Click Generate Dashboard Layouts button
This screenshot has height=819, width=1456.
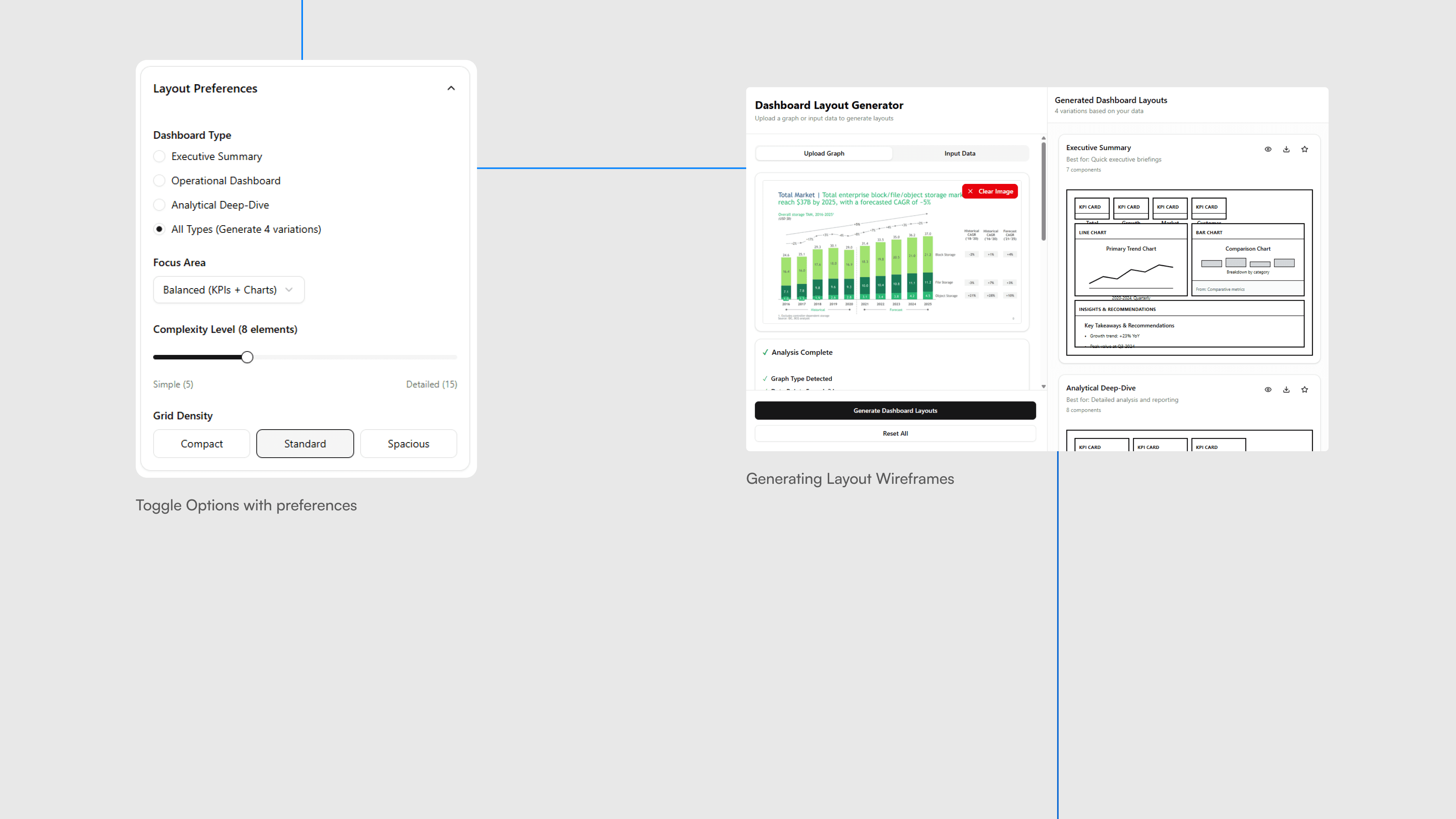tap(895, 411)
